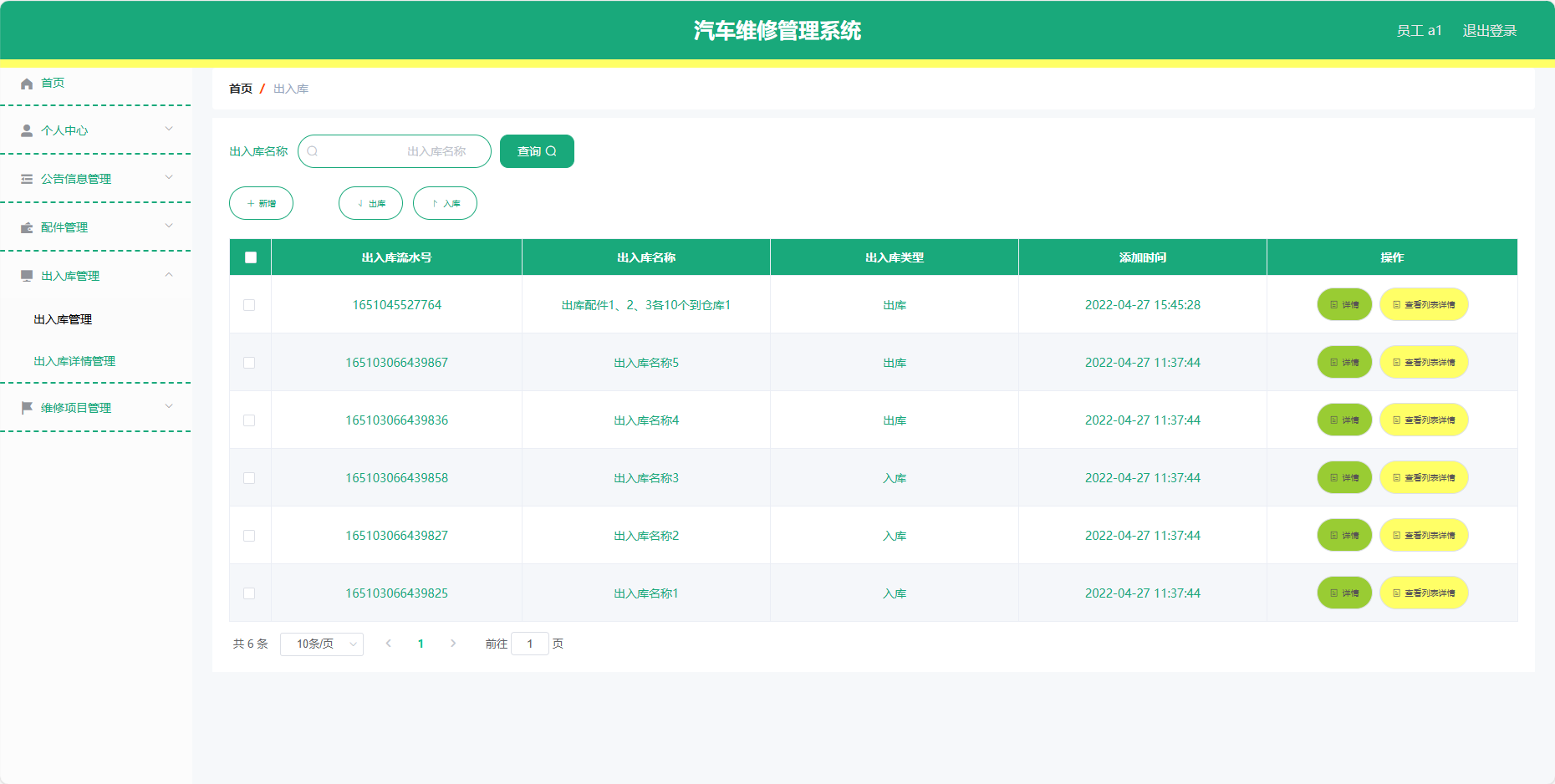Open 配件管理 menu label
Viewport: 1555px width, 784px height.
[64, 227]
